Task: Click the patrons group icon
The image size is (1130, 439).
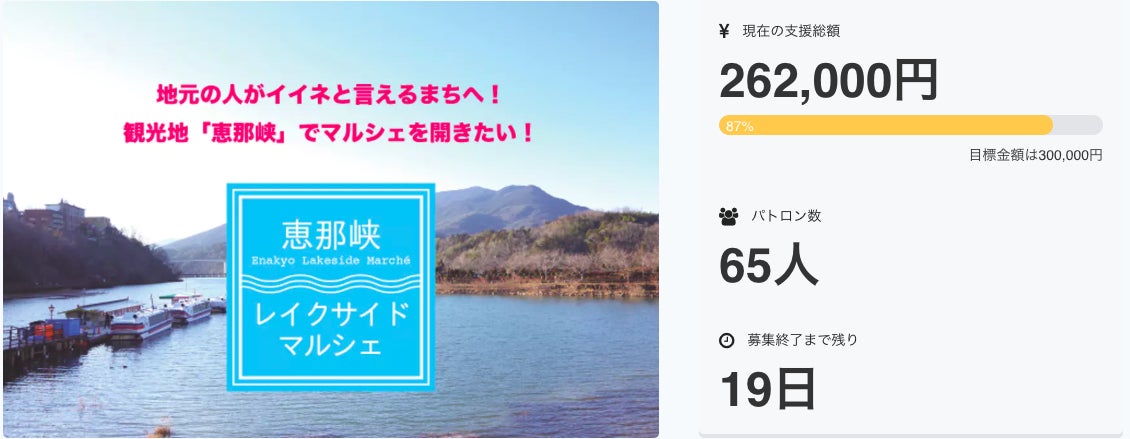Action: point(728,216)
